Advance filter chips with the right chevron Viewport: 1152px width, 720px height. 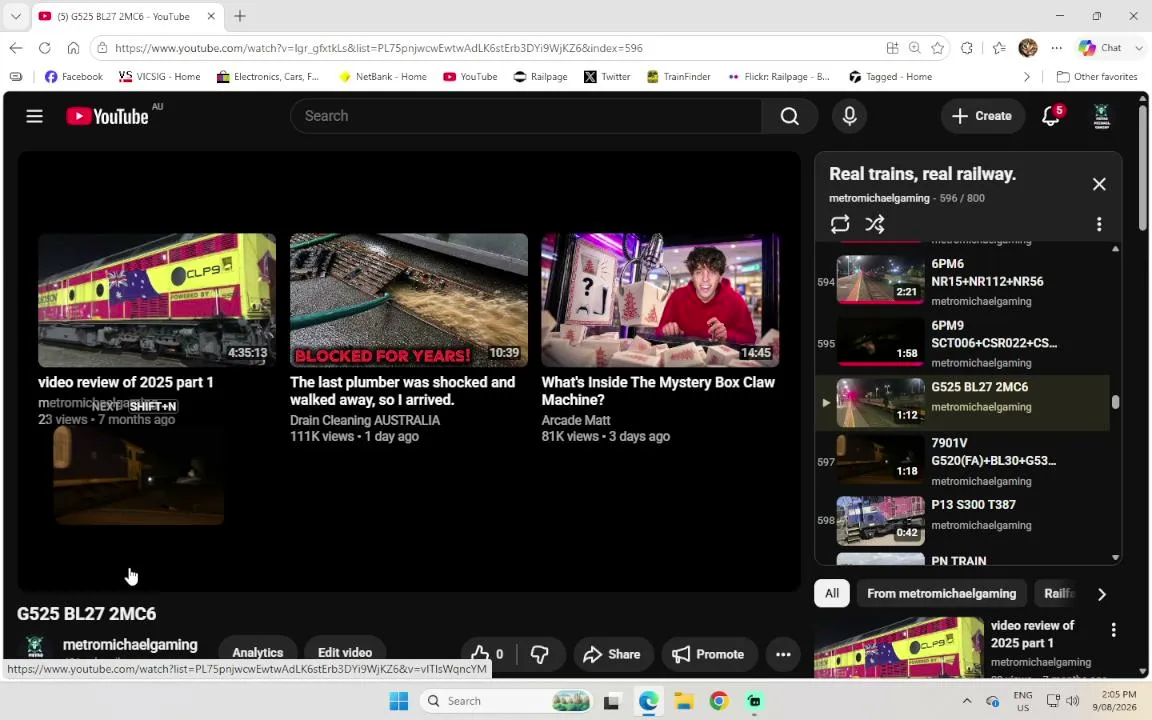[x=1101, y=594]
